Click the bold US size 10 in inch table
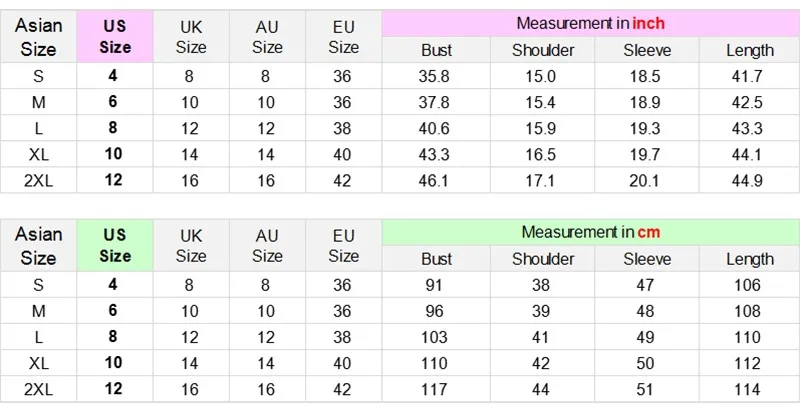This screenshot has width=800, height=408. click(113, 154)
